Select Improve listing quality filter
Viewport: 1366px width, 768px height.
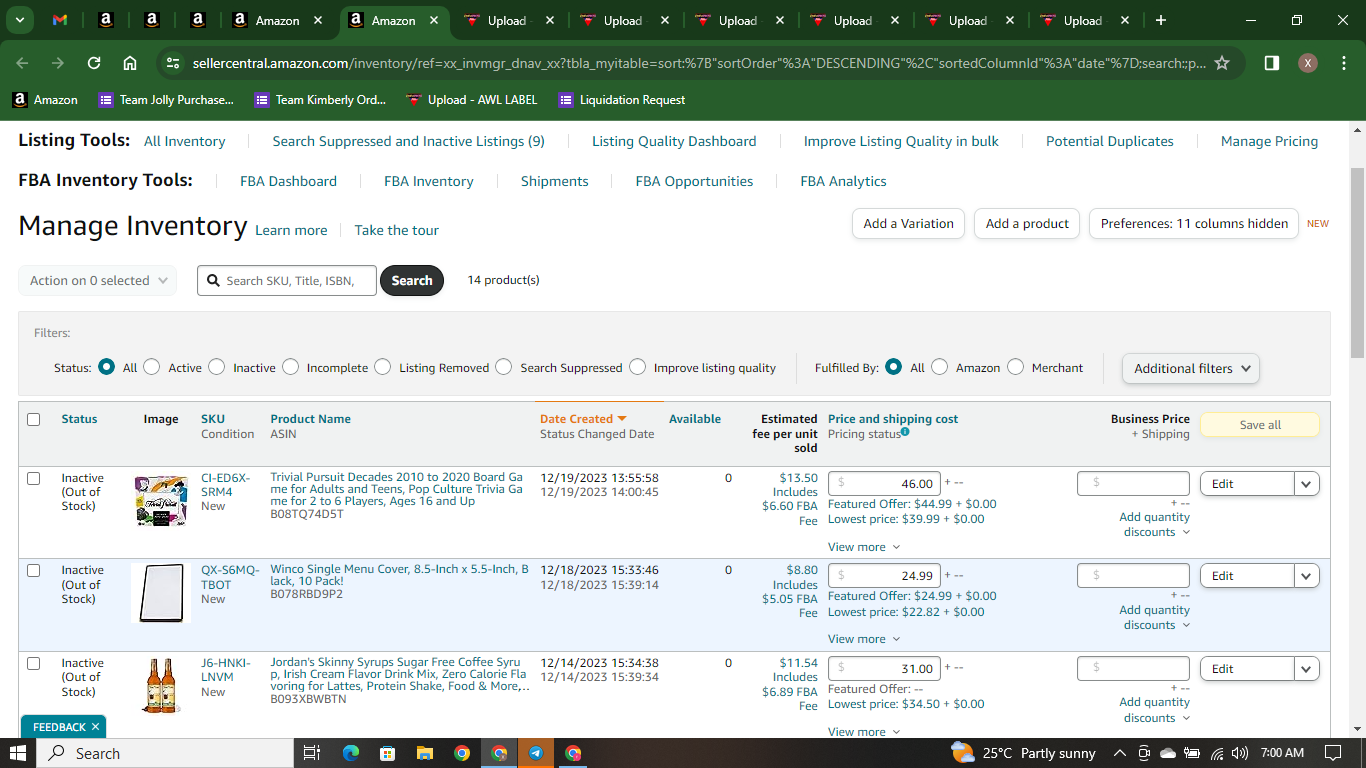638,367
